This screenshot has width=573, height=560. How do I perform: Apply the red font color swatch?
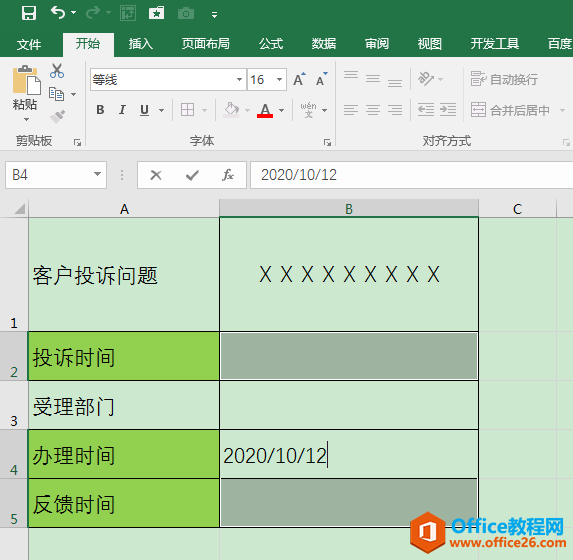pos(265,110)
